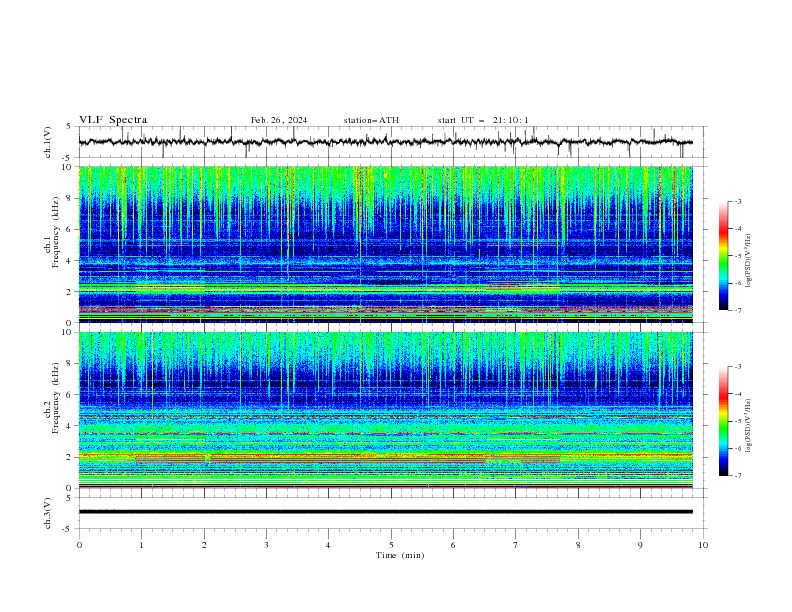Click inside the ch.1 spectrogram panel
Image resolution: width=792 pixels, height=612 pixels.
click(386, 244)
